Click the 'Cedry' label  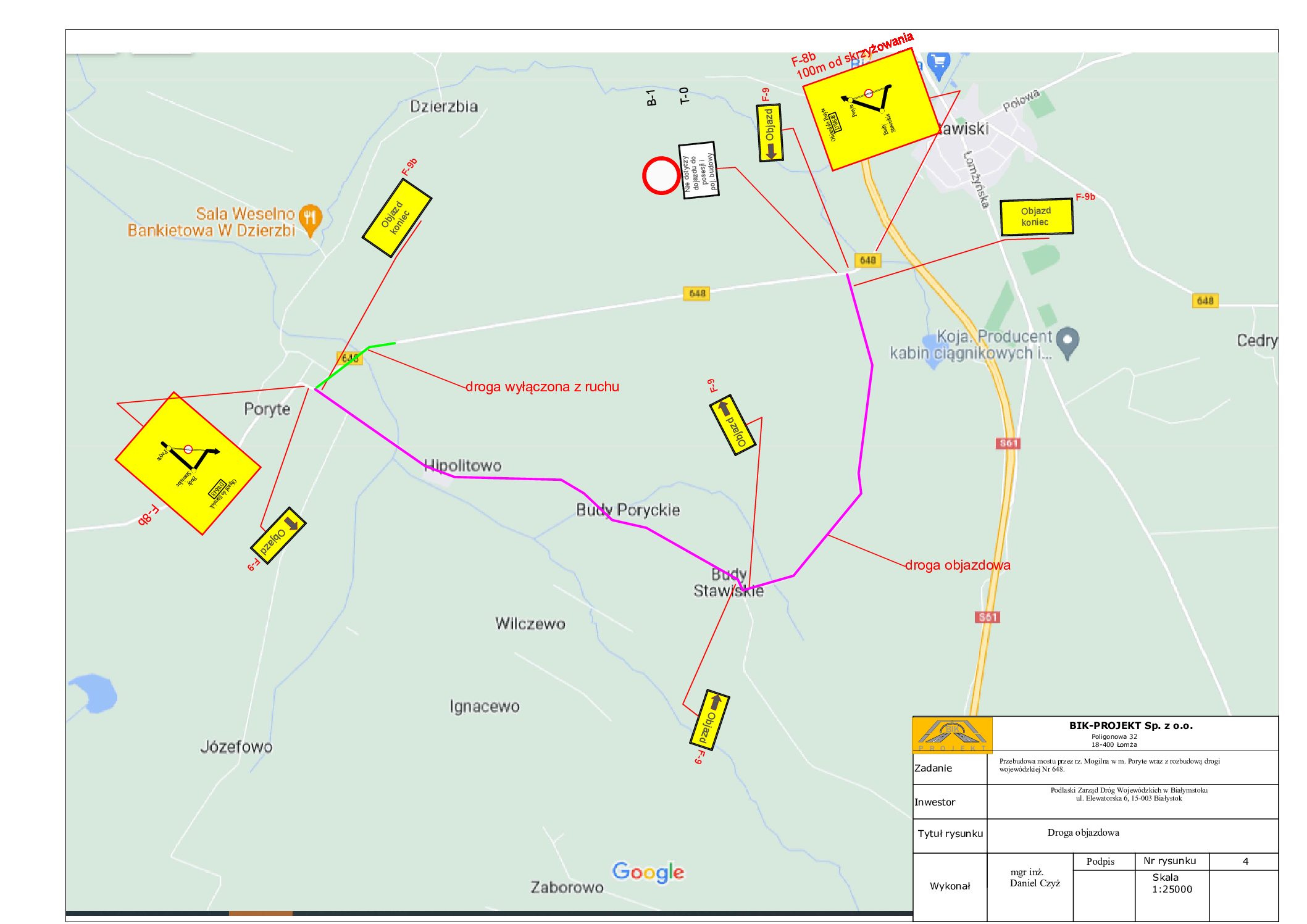click(x=1257, y=341)
